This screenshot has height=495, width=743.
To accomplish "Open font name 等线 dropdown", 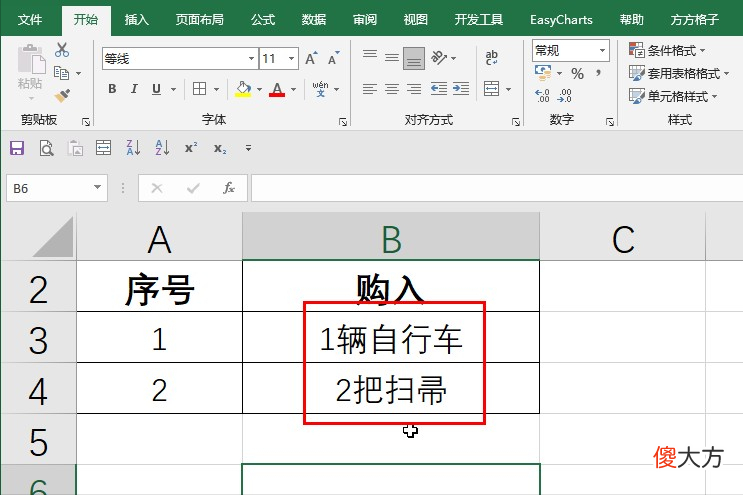I will pyautogui.click(x=252, y=59).
